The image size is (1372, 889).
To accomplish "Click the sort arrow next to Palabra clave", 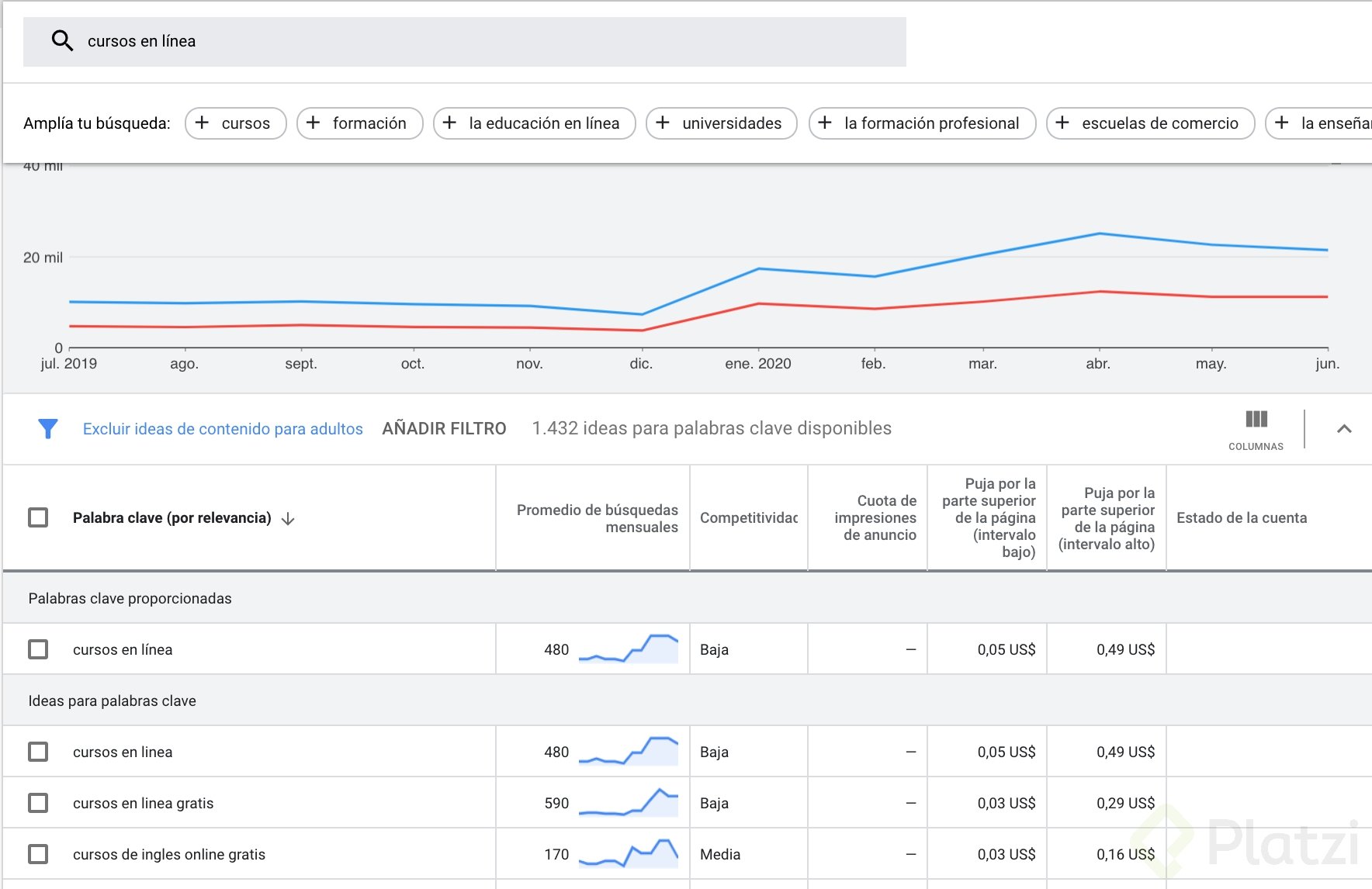I will tap(288, 519).
